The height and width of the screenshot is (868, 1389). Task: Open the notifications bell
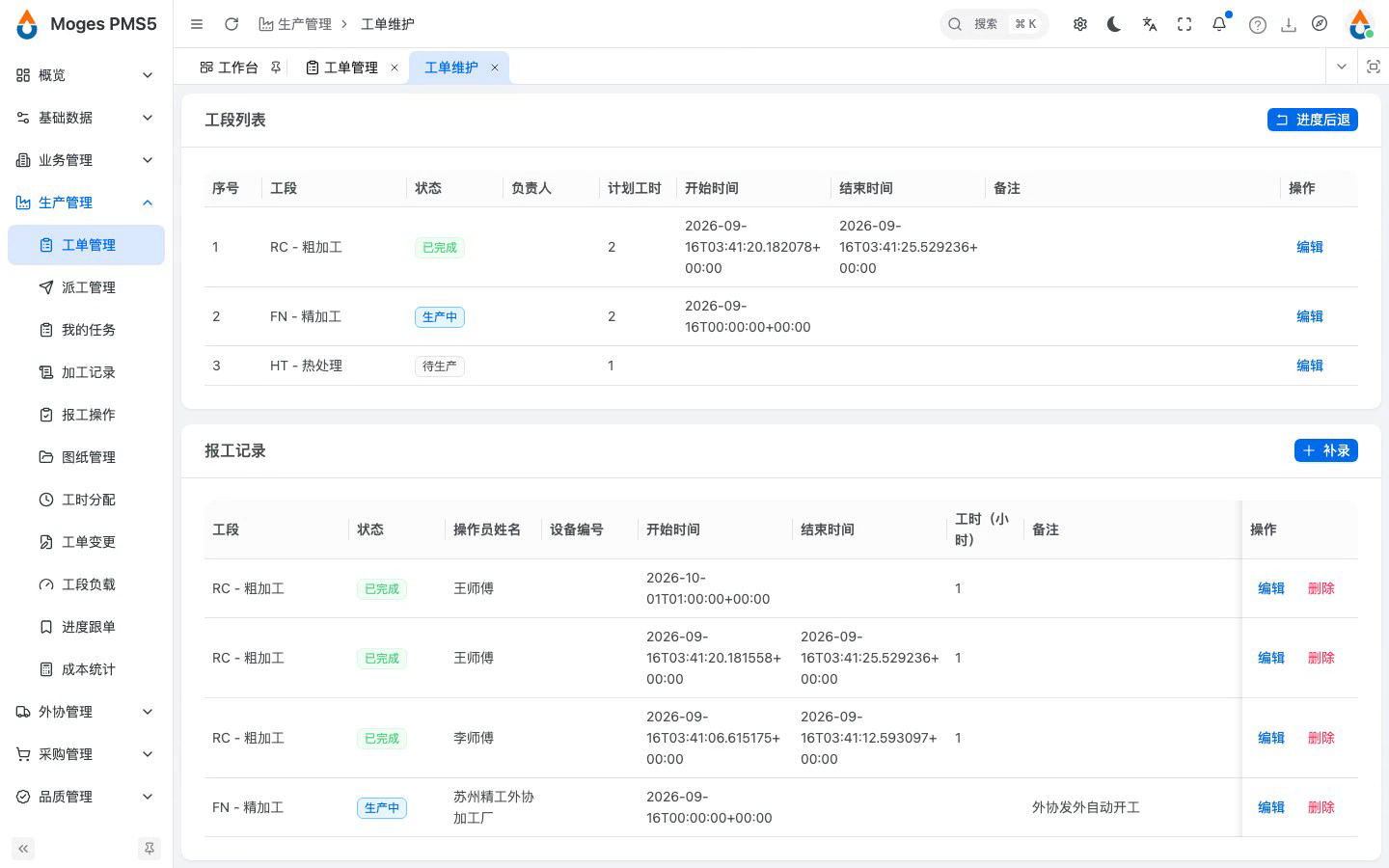(1219, 24)
